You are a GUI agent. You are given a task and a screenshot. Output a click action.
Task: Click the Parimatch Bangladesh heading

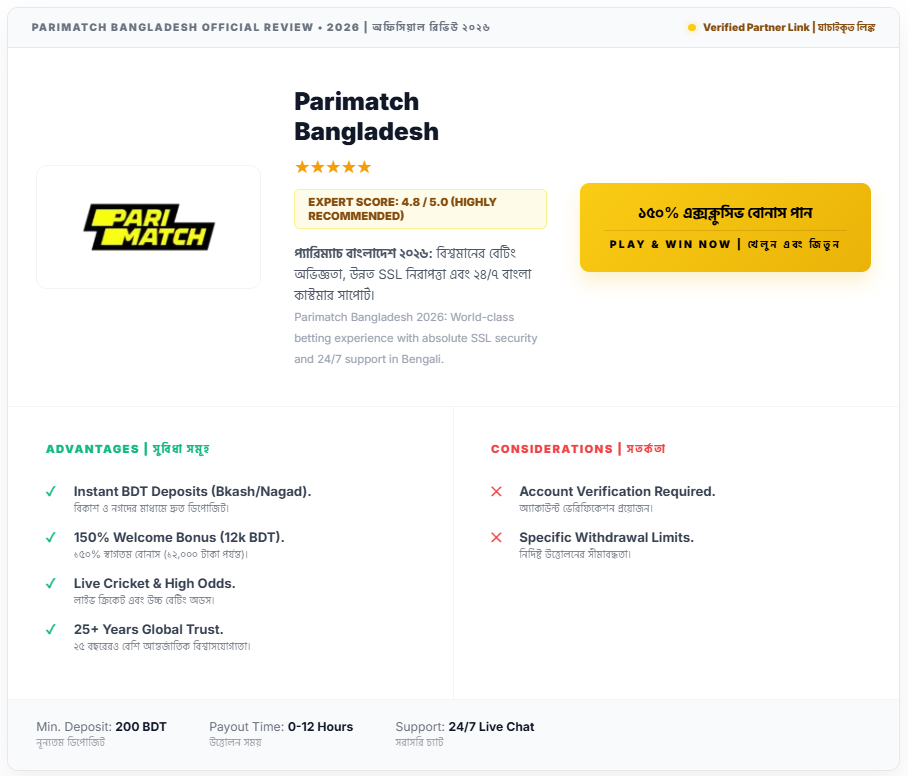point(366,116)
